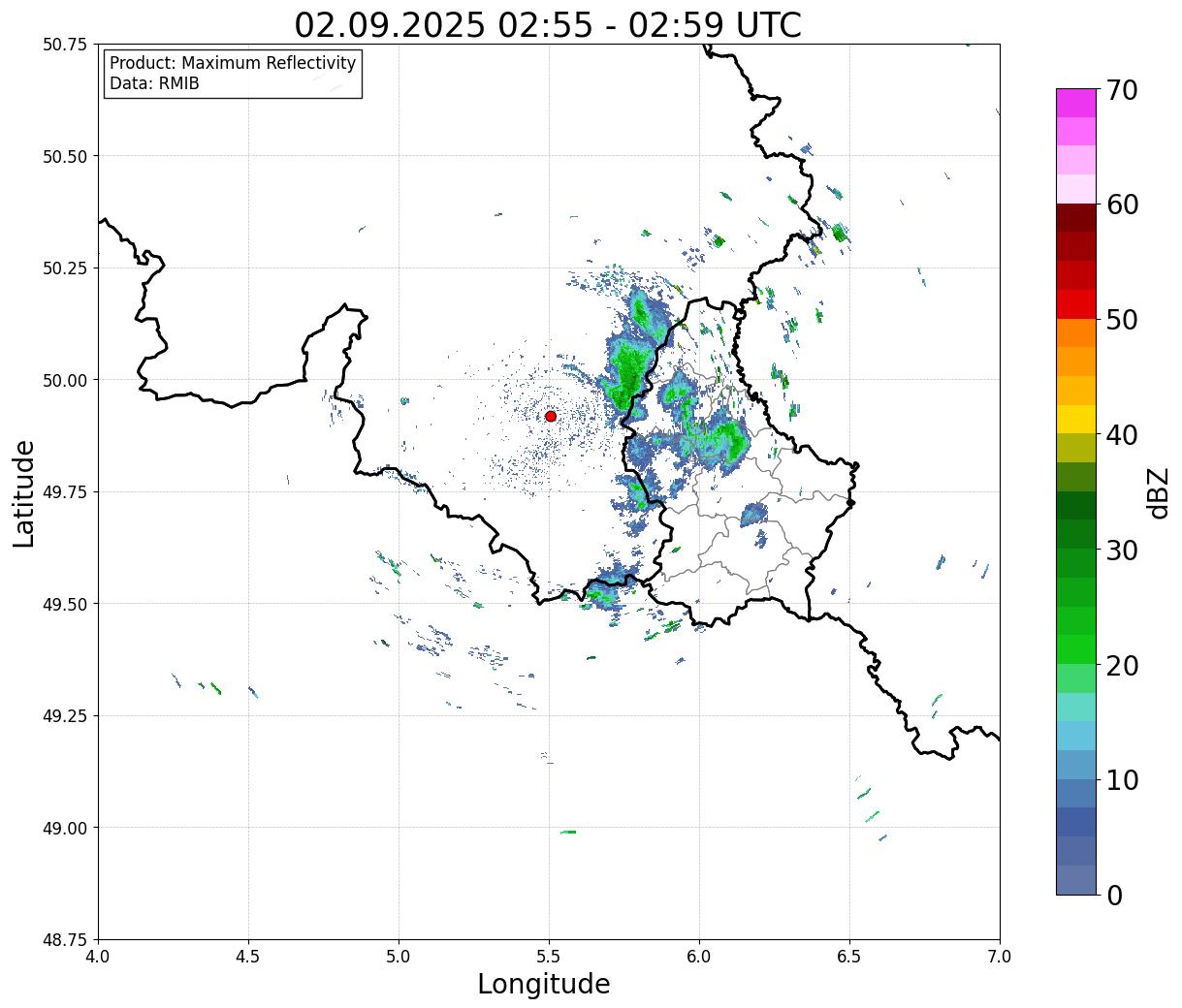Click the red radar location marker

click(551, 416)
